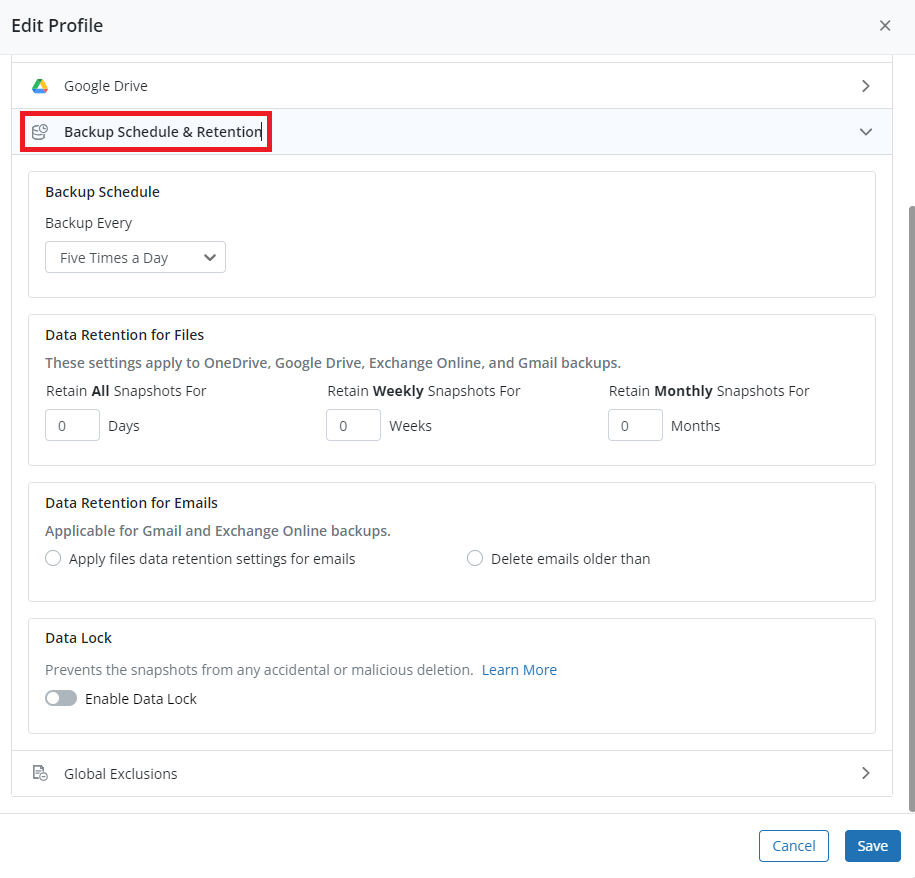Open the Backup Every dropdown
Screen dimensions: 915x878
pyautogui.click(x=135, y=257)
